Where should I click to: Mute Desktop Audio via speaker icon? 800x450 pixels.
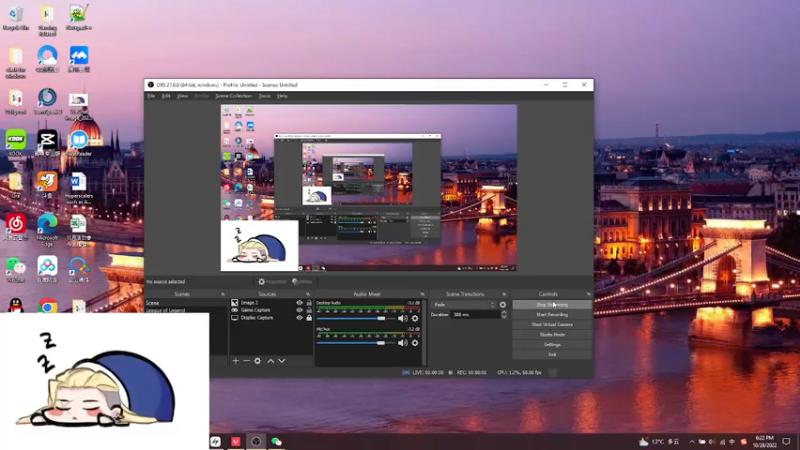pos(403,318)
